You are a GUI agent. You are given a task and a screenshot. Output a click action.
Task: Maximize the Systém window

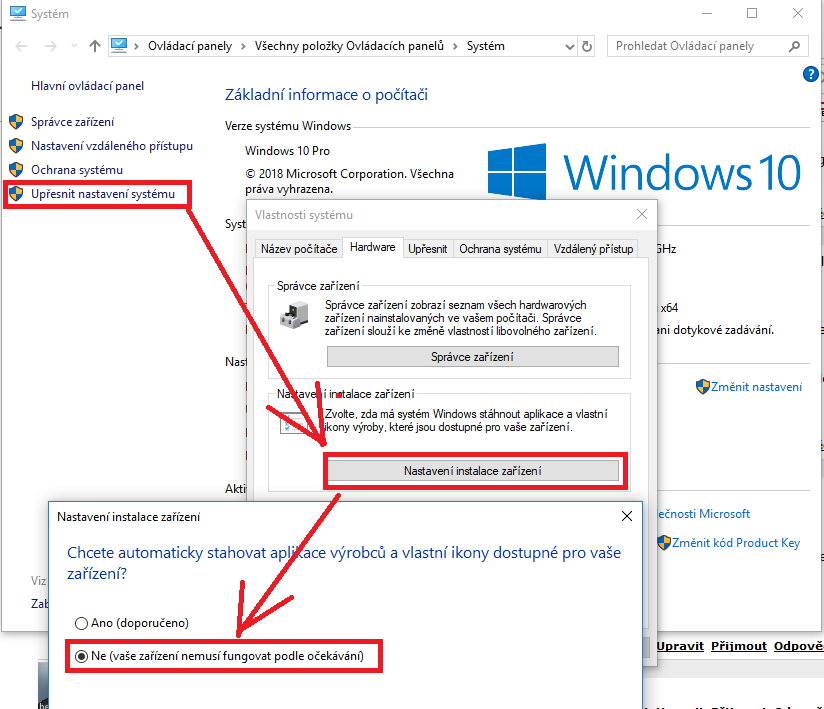pos(752,13)
